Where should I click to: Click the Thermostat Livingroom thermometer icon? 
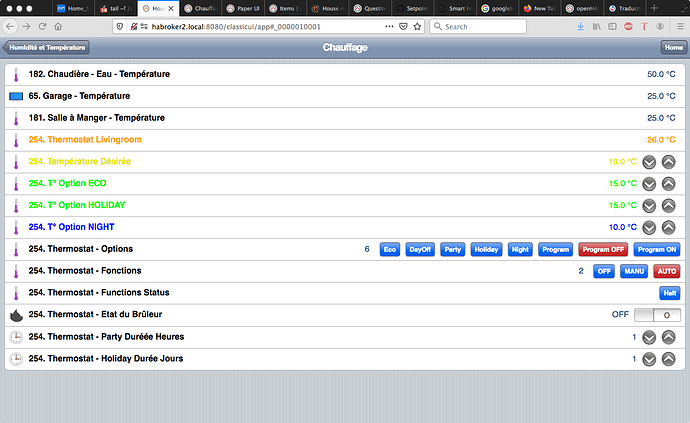coord(16,140)
